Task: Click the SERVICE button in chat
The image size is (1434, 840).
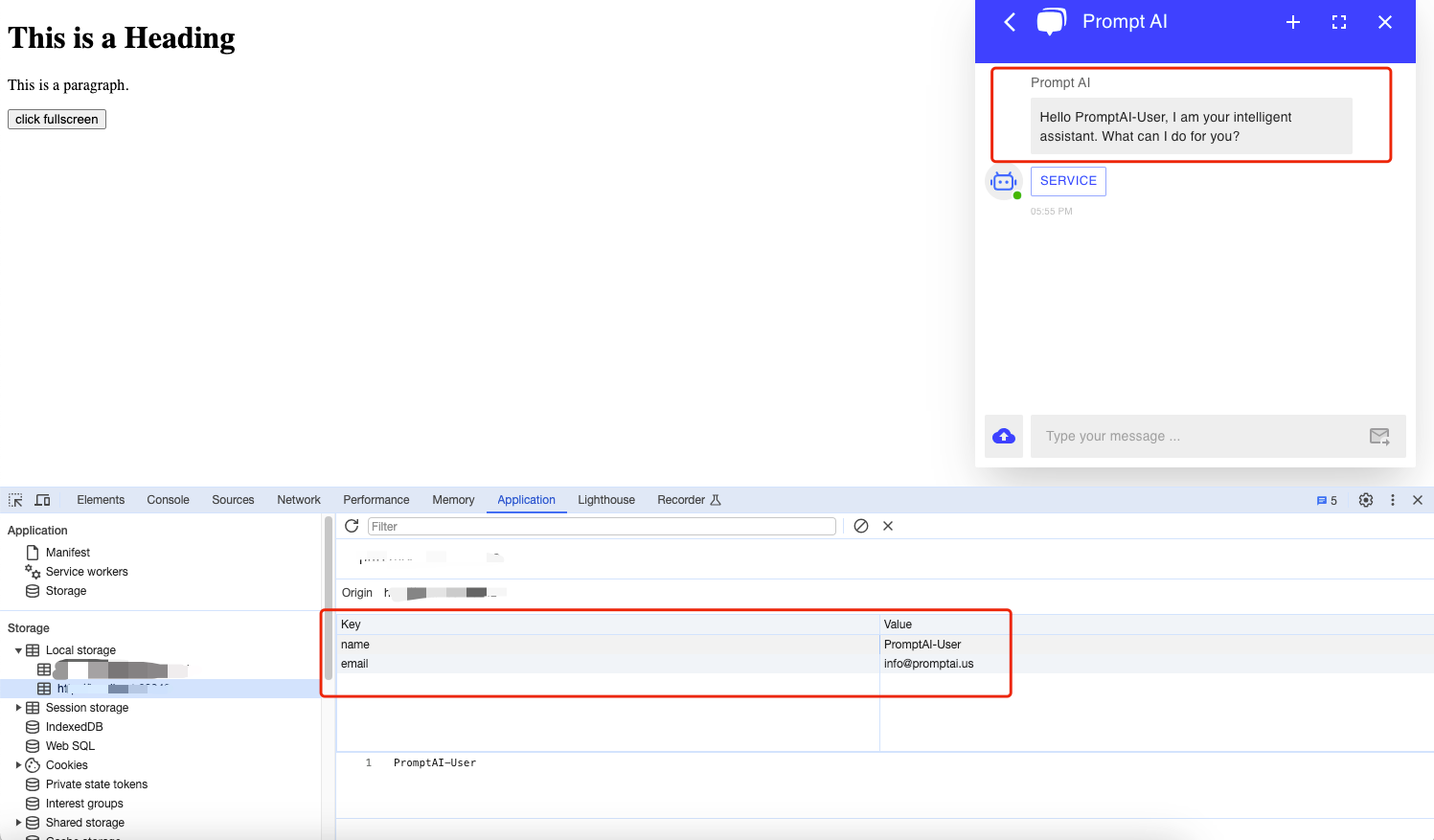Action: 1068,181
